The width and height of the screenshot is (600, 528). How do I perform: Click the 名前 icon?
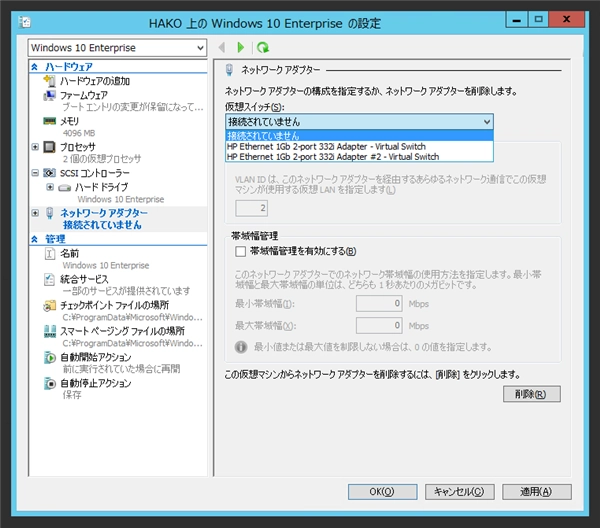50,253
